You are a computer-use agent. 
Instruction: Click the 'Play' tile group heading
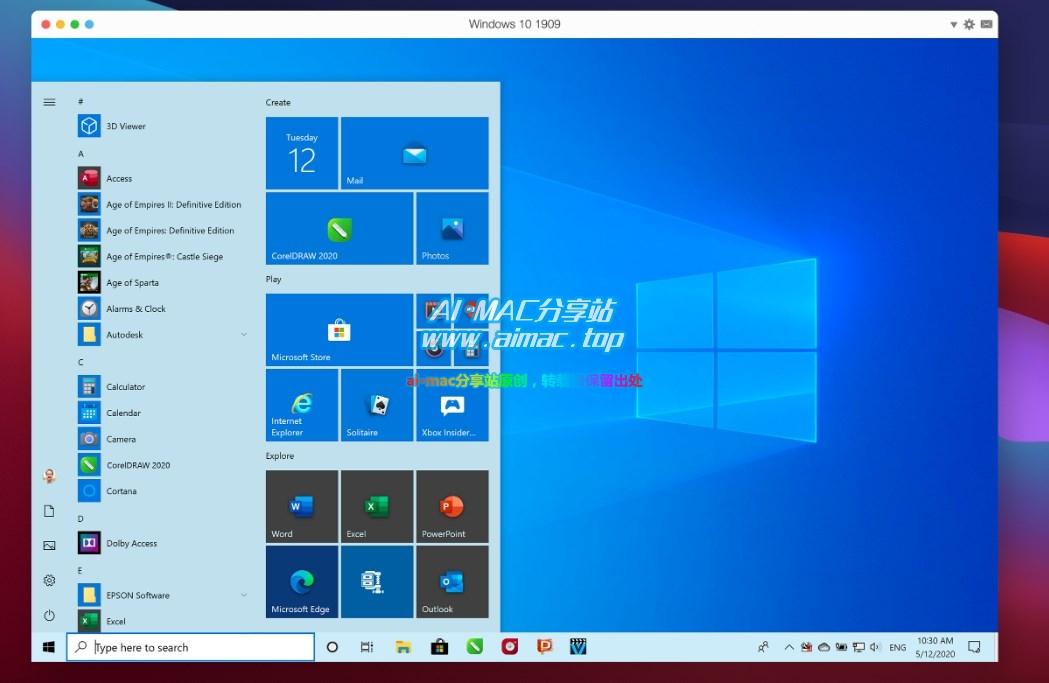274,279
